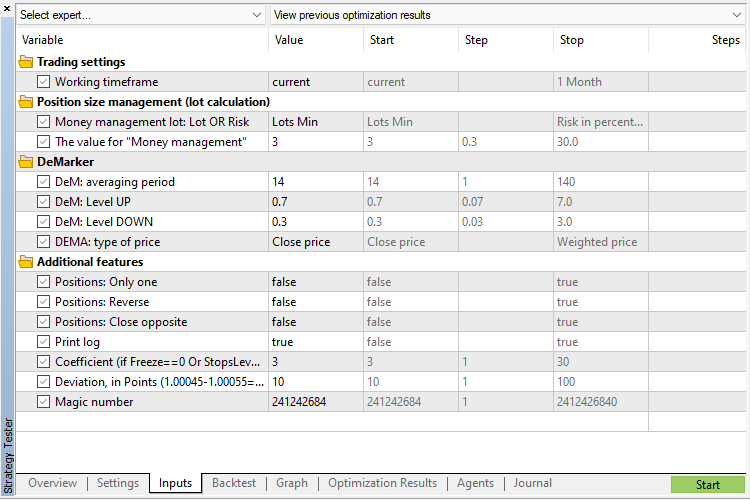Viewport: 750px width, 500px height.
Task: Switch to the Journal tab
Action: click(x=533, y=483)
